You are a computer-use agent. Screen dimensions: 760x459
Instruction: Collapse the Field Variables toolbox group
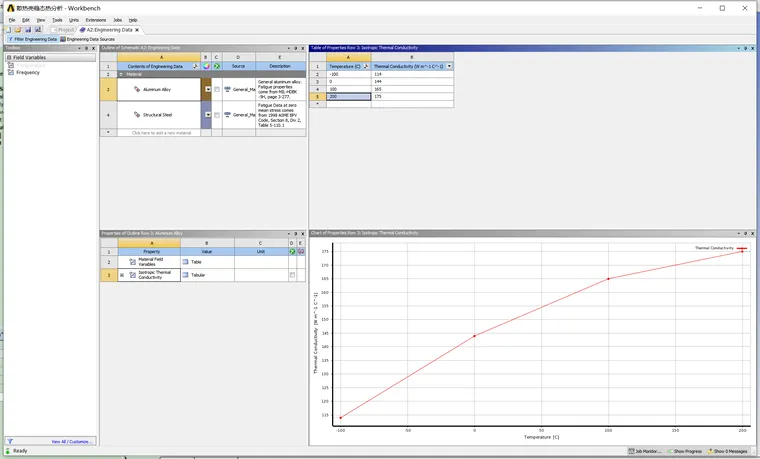(x=9, y=57)
